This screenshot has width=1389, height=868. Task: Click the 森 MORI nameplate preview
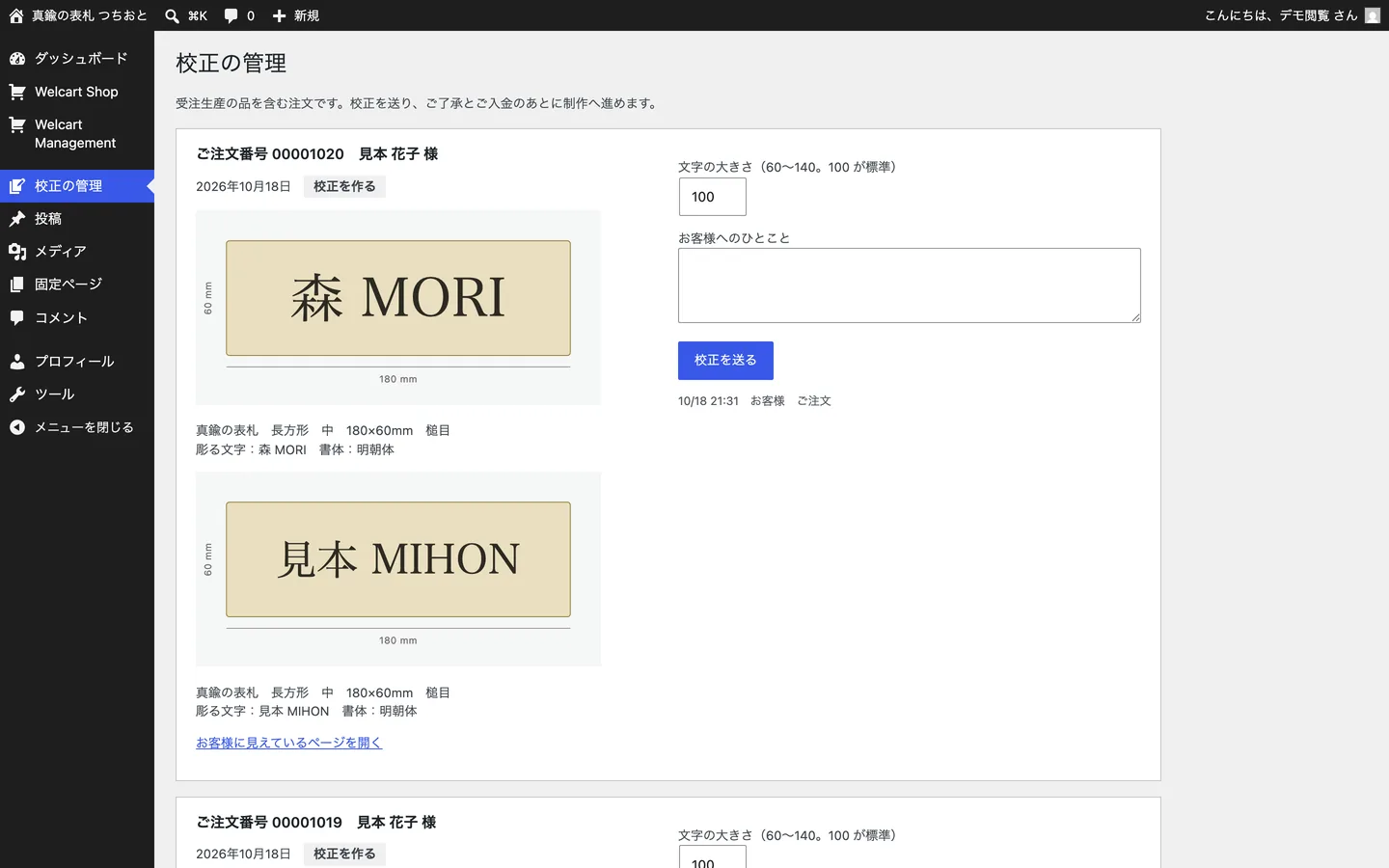click(x=398, y=298)
